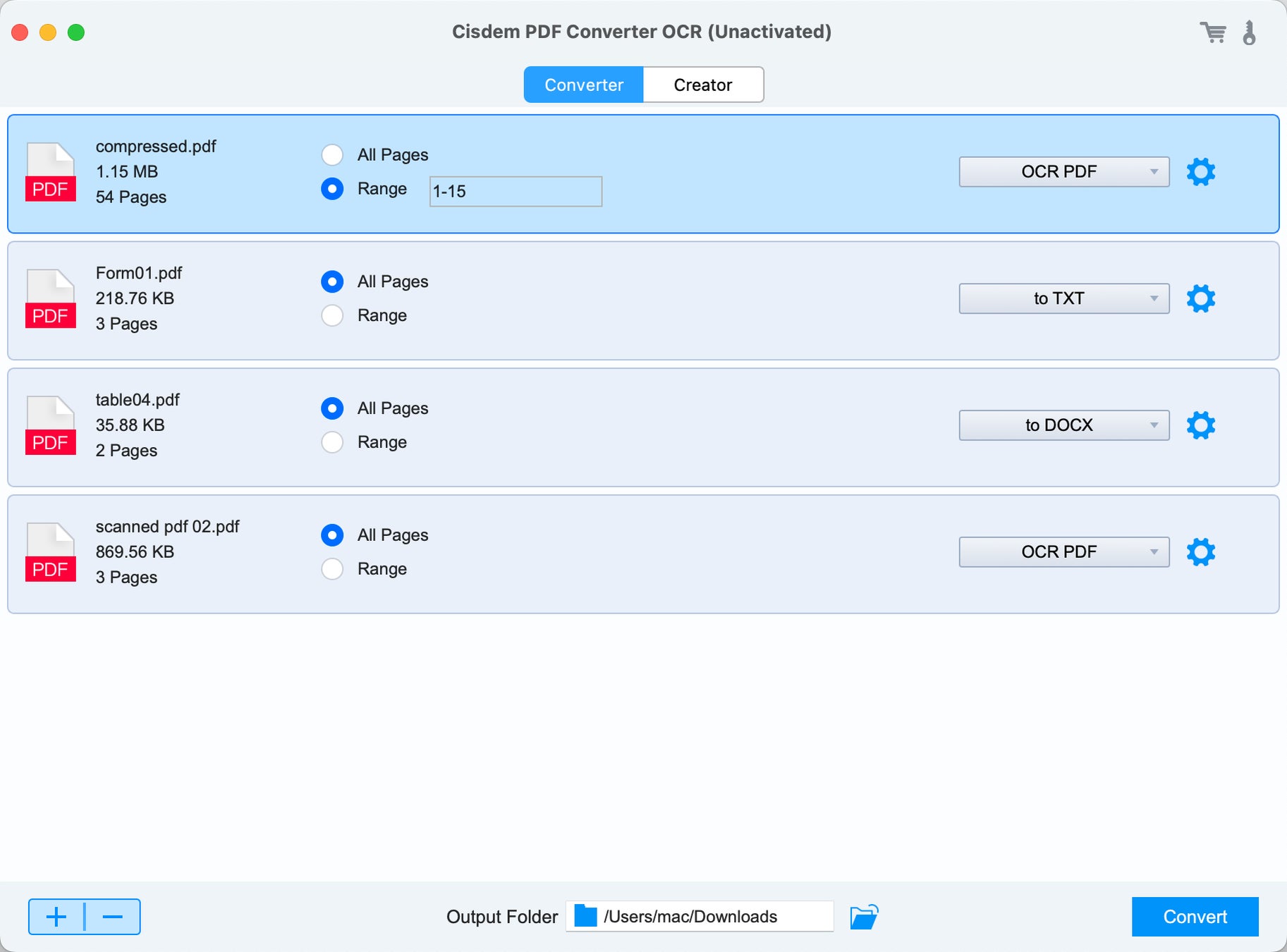The image size is (1287, 952).
Task: Minimize the window with the yellow button
Action: (48, 32)
